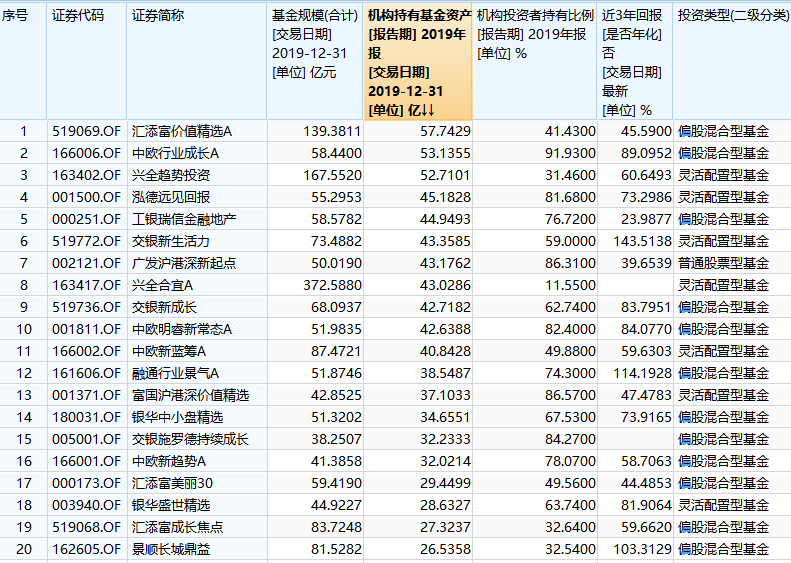Click holding ratio value 11.5500
Image resolution: width=791 pixels, height=563 pixels.
point(570,286)
